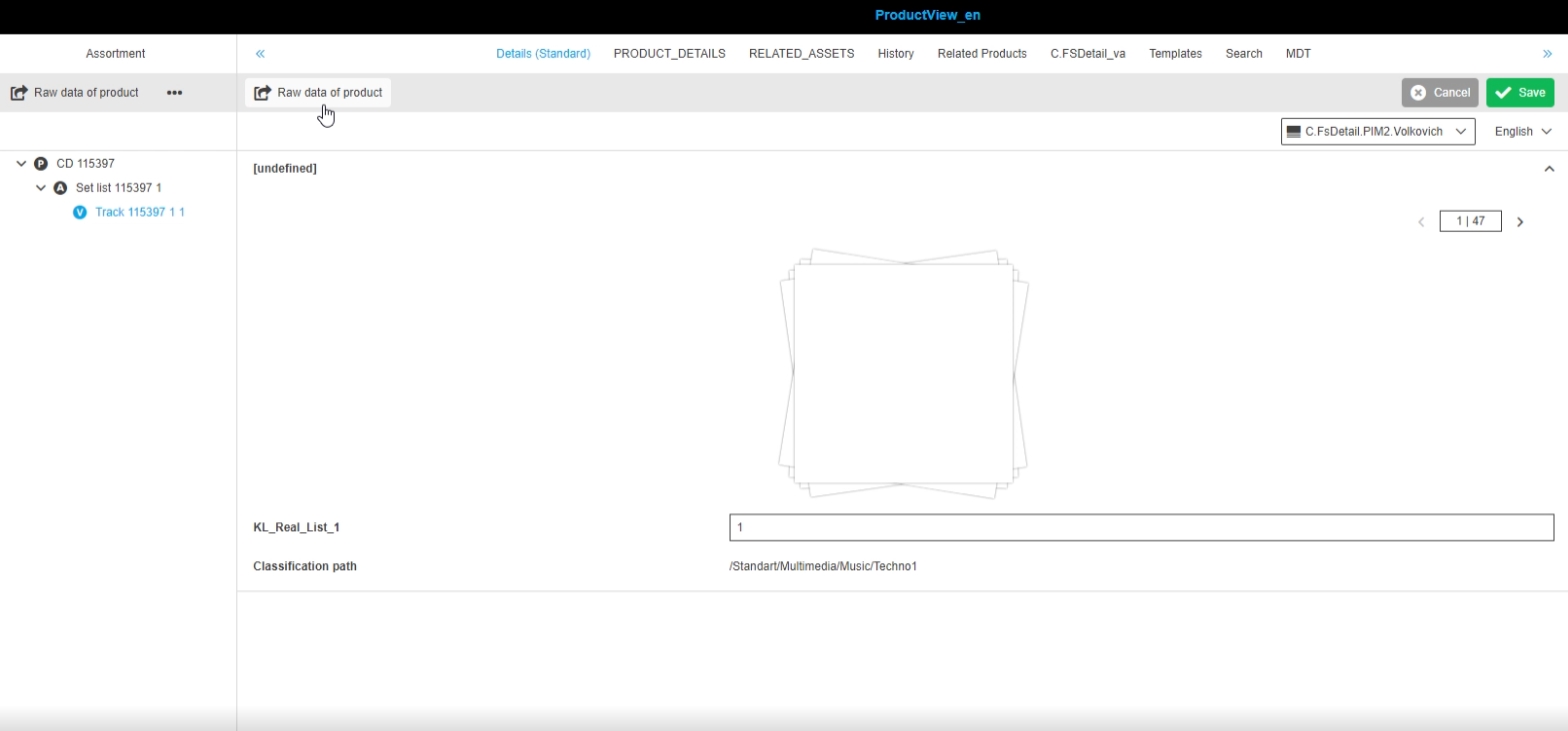
Task: Click the three-dots more options icon
Action: point(174,93)
